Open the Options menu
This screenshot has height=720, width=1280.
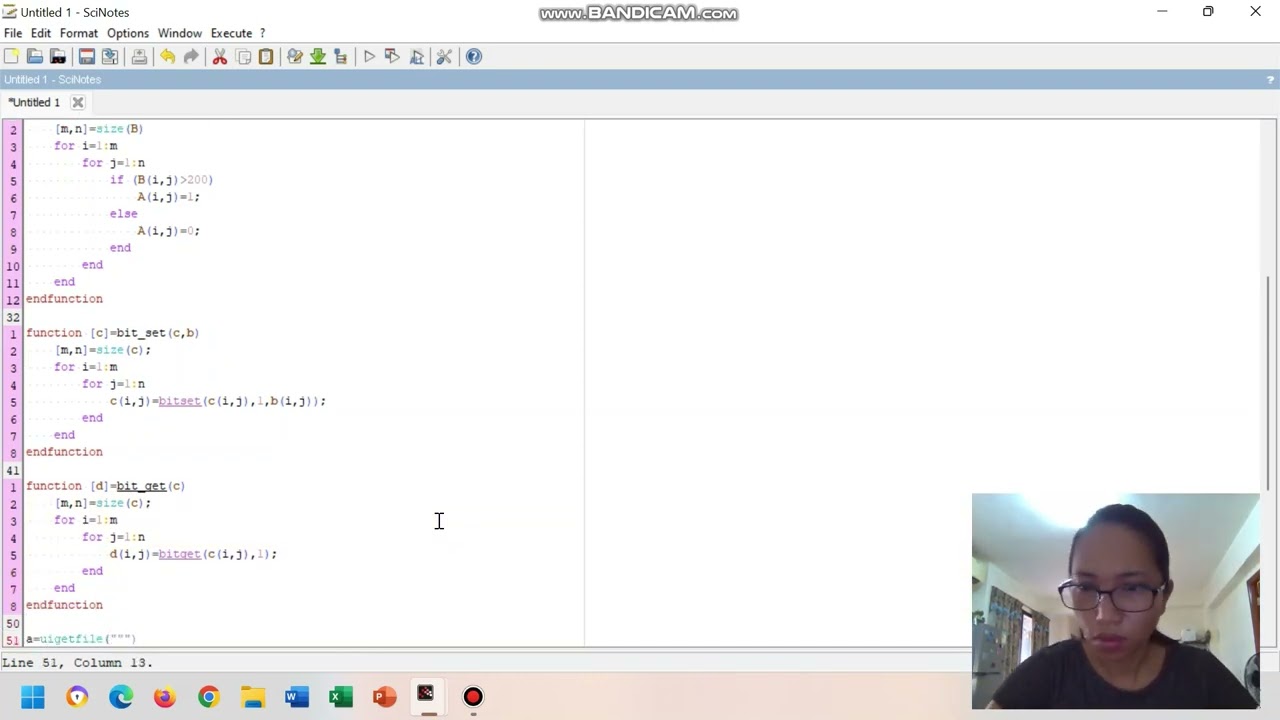point(128,33)
